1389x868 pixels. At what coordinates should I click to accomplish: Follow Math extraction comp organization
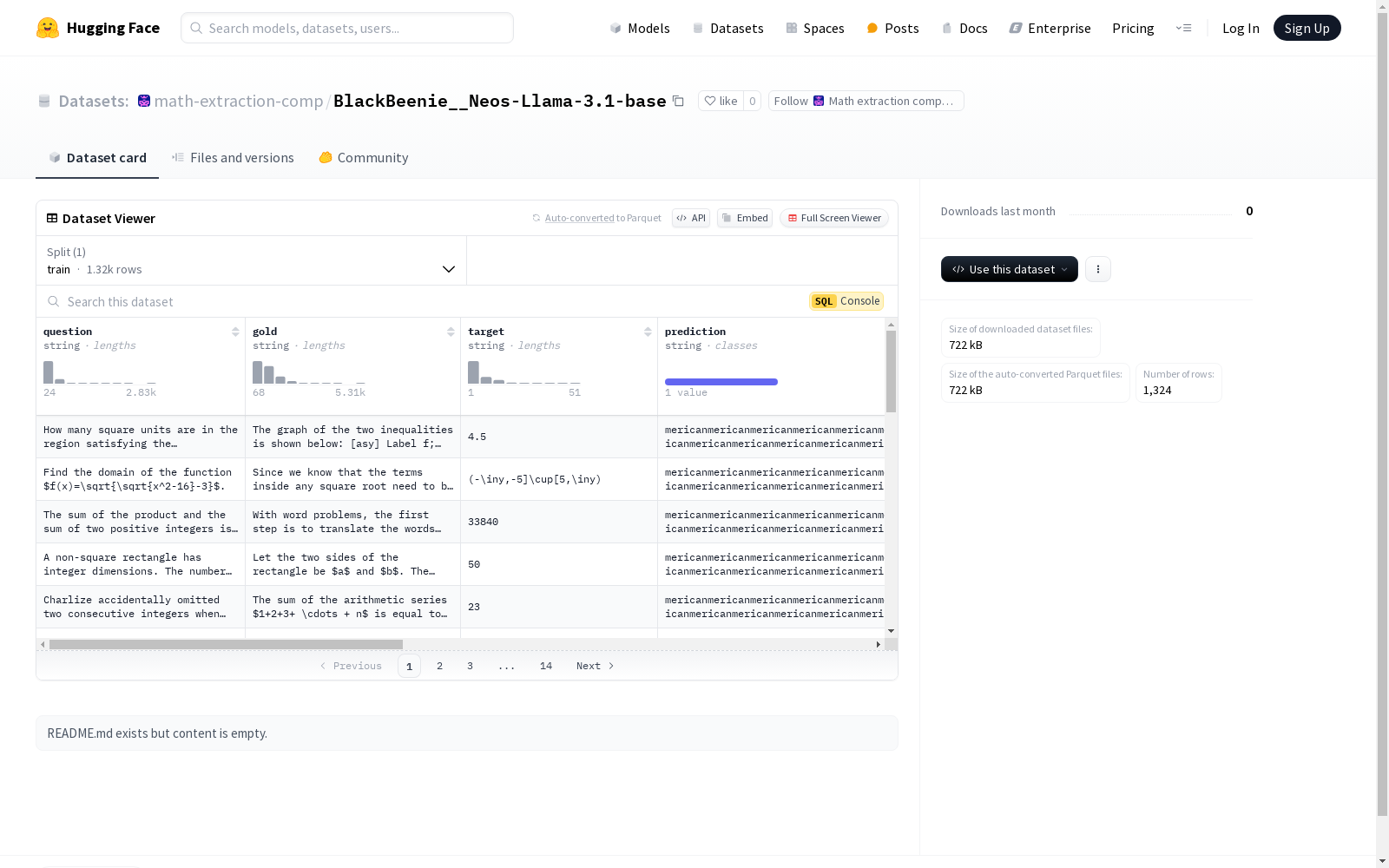(866, 102)
